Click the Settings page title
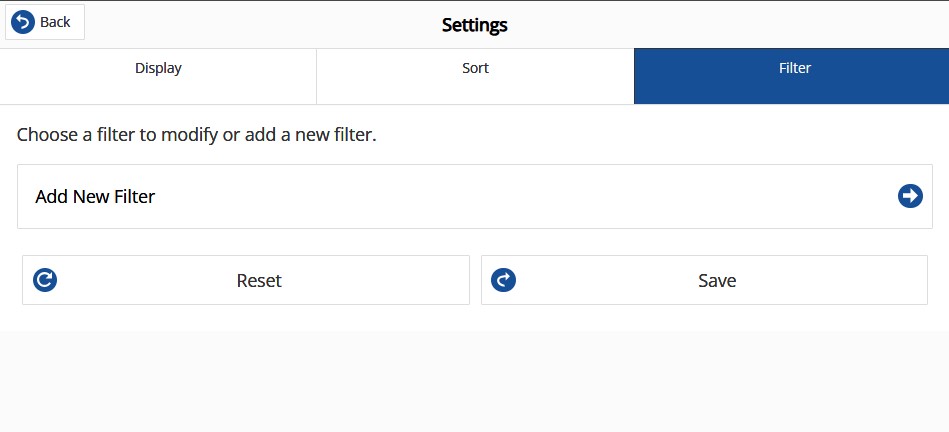This screenshot has height=432, width=949. (474, 25)
